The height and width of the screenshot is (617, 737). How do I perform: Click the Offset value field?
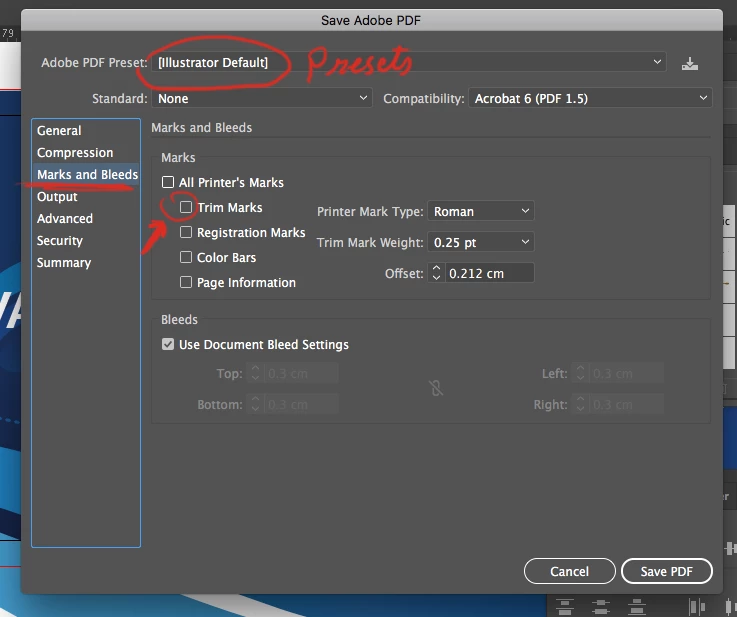coord(489,273)
